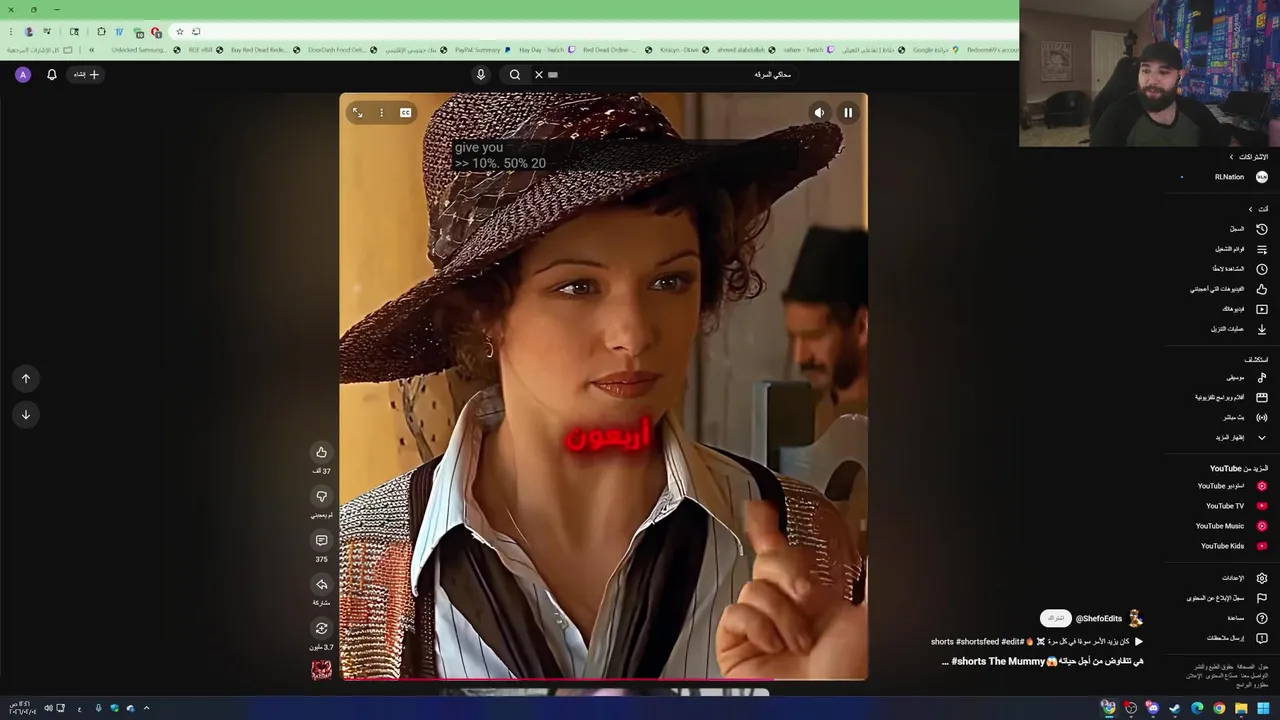Open watch History in sidebar
This screenshot has width=1280, height=720.
click(x=1222, y=229)
